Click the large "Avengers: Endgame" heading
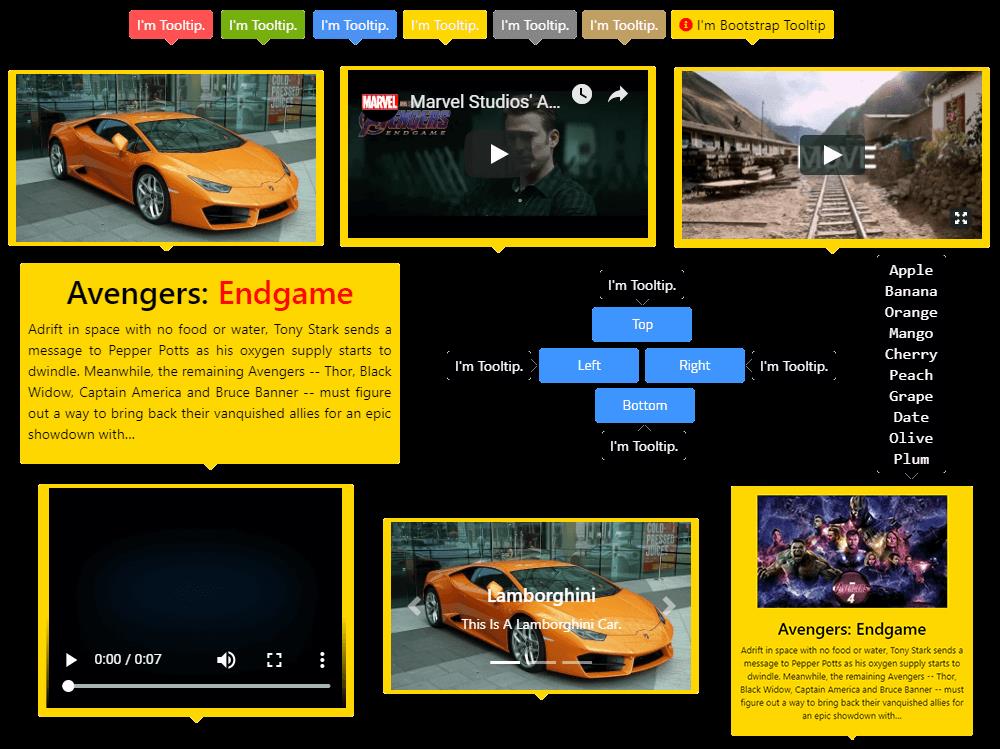Image resolution: width=1000 pixels, height=749 pixels. pyautogui.click(x=210, y=293)
